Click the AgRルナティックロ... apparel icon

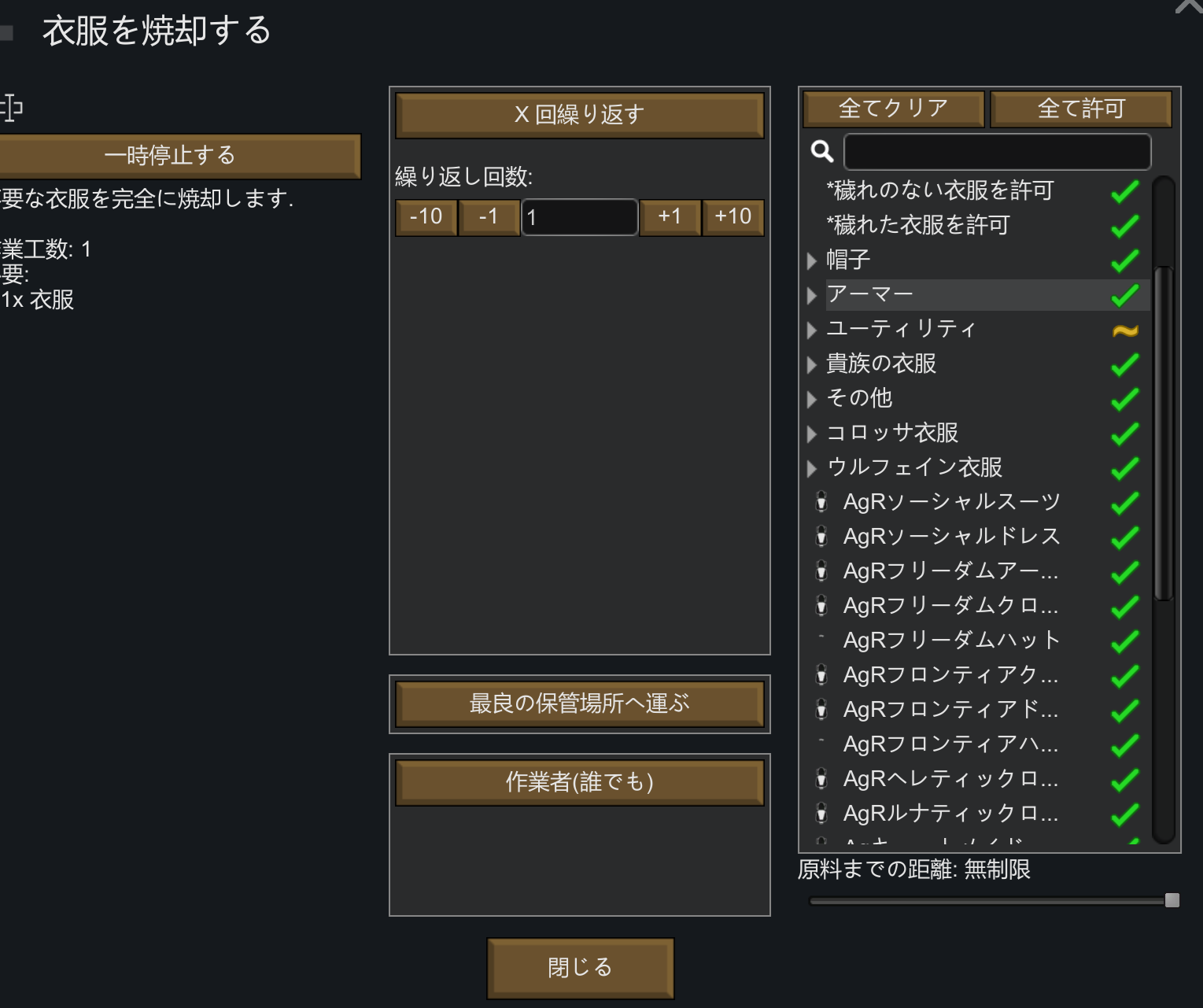point(821,813)
